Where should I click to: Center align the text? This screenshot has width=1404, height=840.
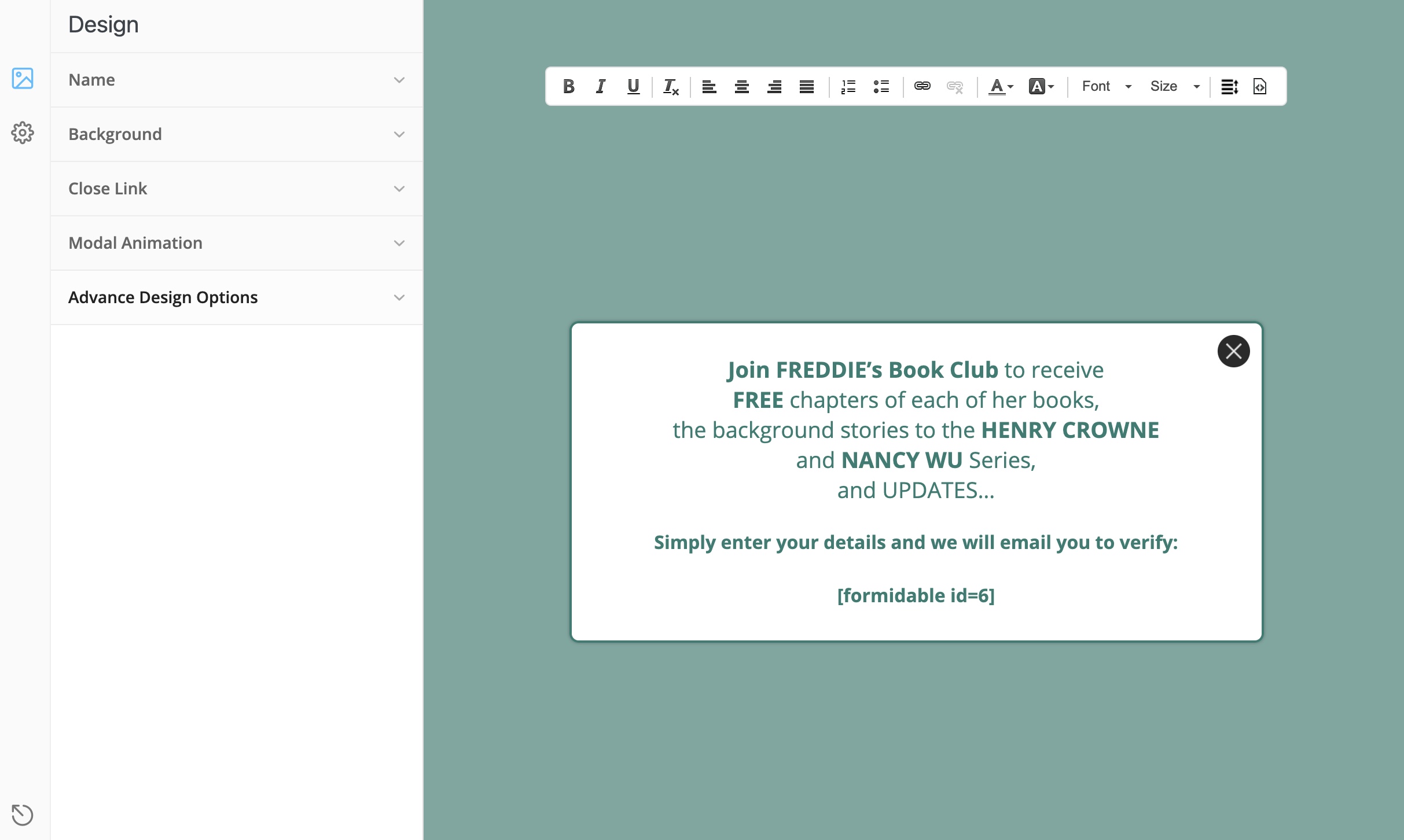tap(741, 86)
